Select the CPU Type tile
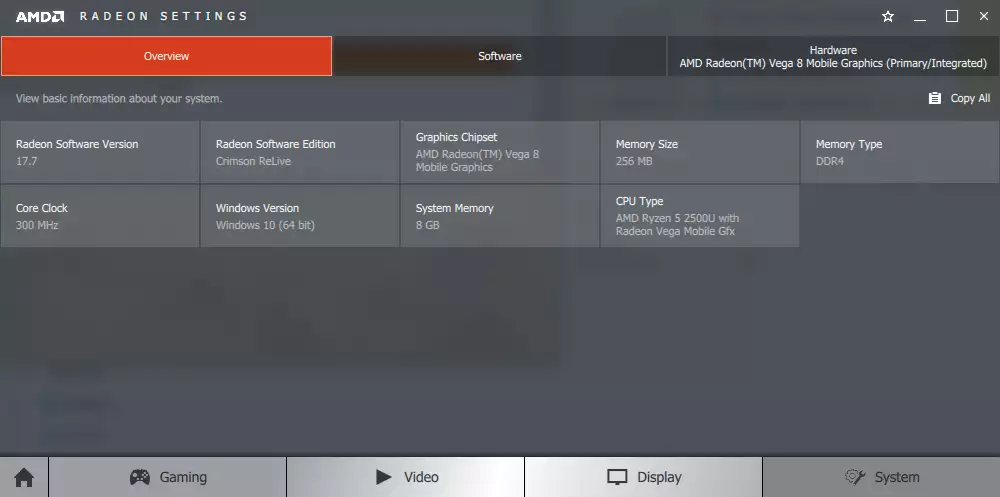The height and width of the screenshot is (497, 1000). click(700, 216)
